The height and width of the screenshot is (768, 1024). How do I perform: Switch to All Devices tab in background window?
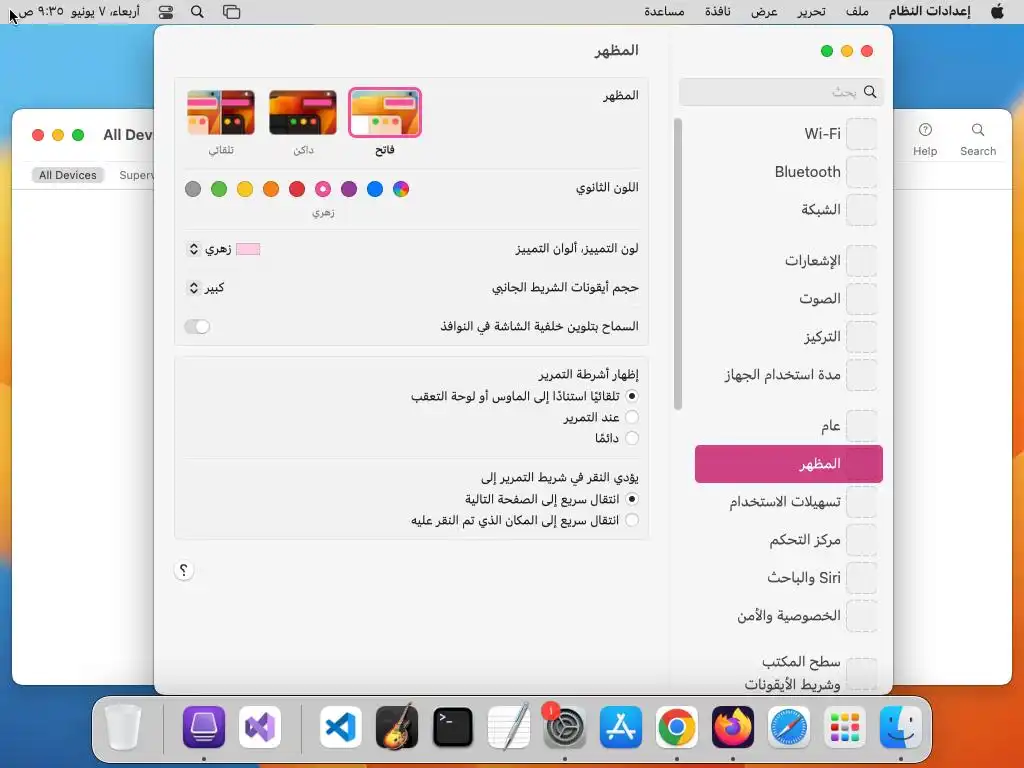click(68, 175)
